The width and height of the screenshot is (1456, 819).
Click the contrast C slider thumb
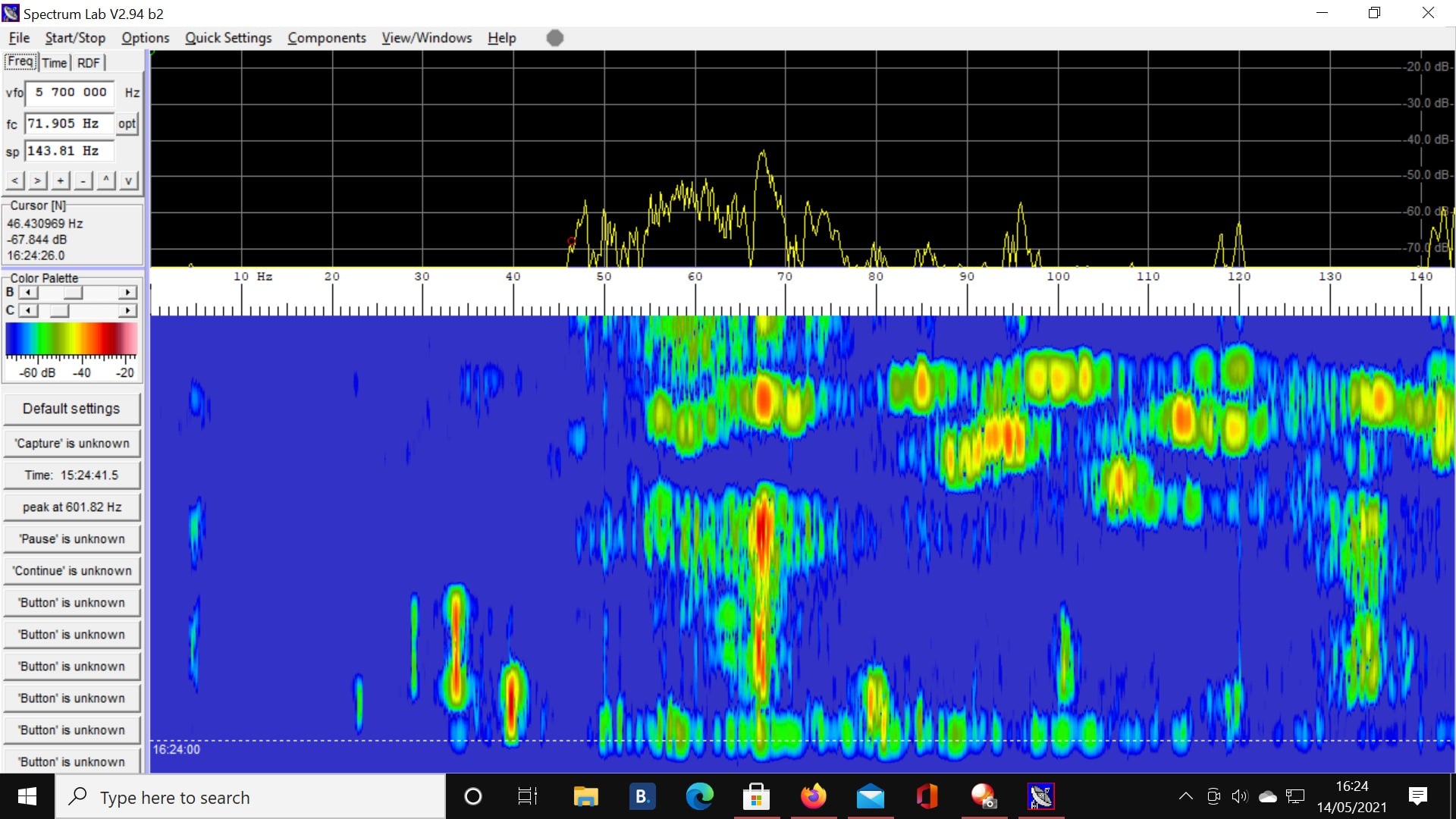pyautogui.click(x=59, y=311)
